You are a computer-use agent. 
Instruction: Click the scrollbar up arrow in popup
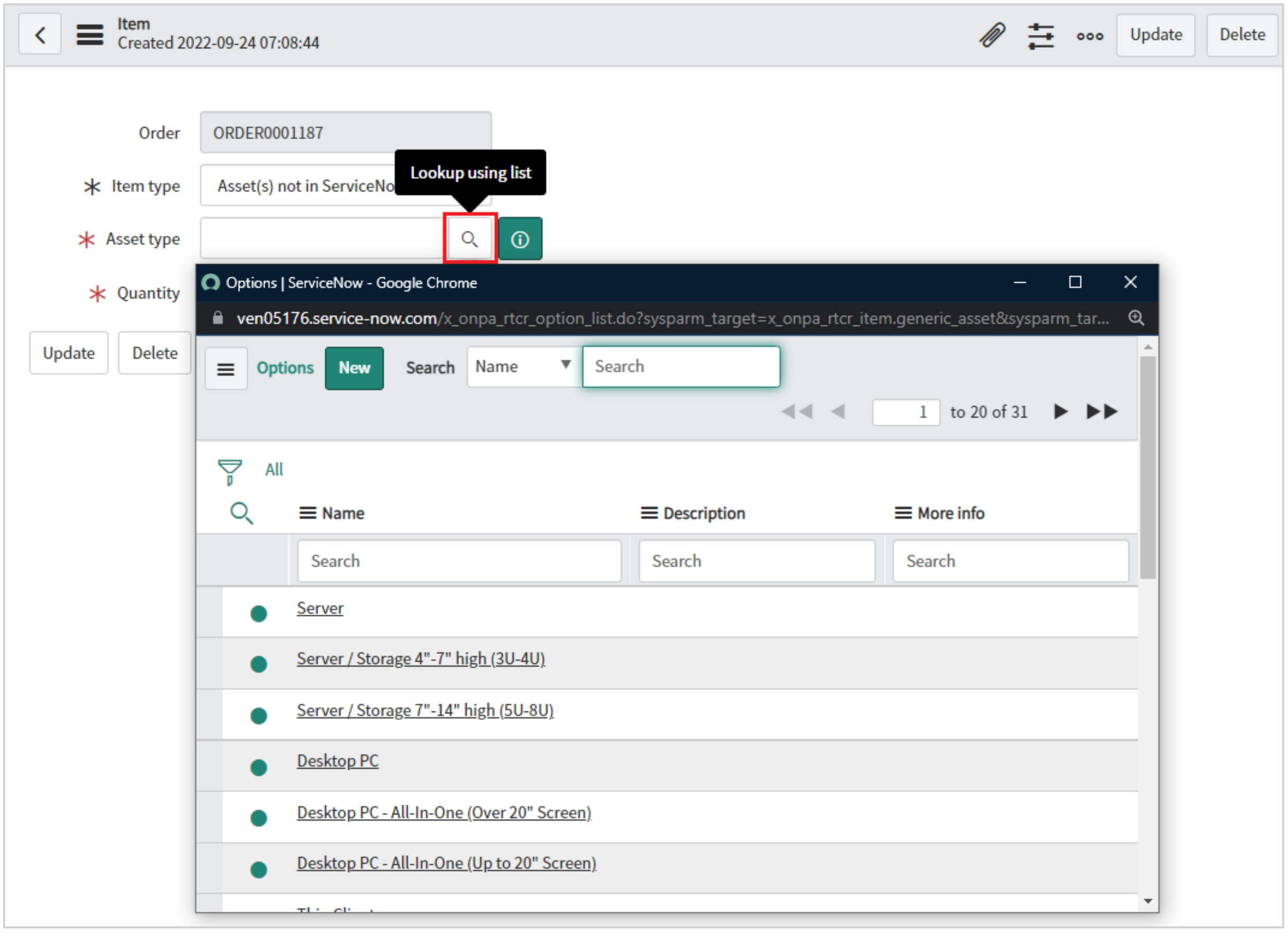[x=1148, y=346]
